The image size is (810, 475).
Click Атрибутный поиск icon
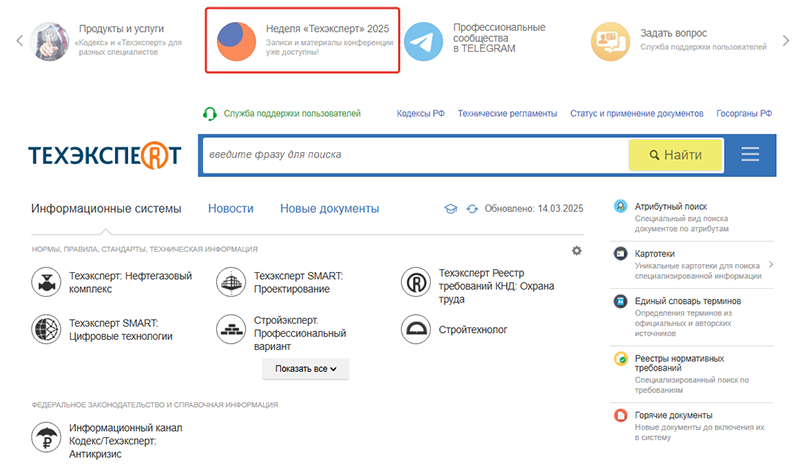620,206
